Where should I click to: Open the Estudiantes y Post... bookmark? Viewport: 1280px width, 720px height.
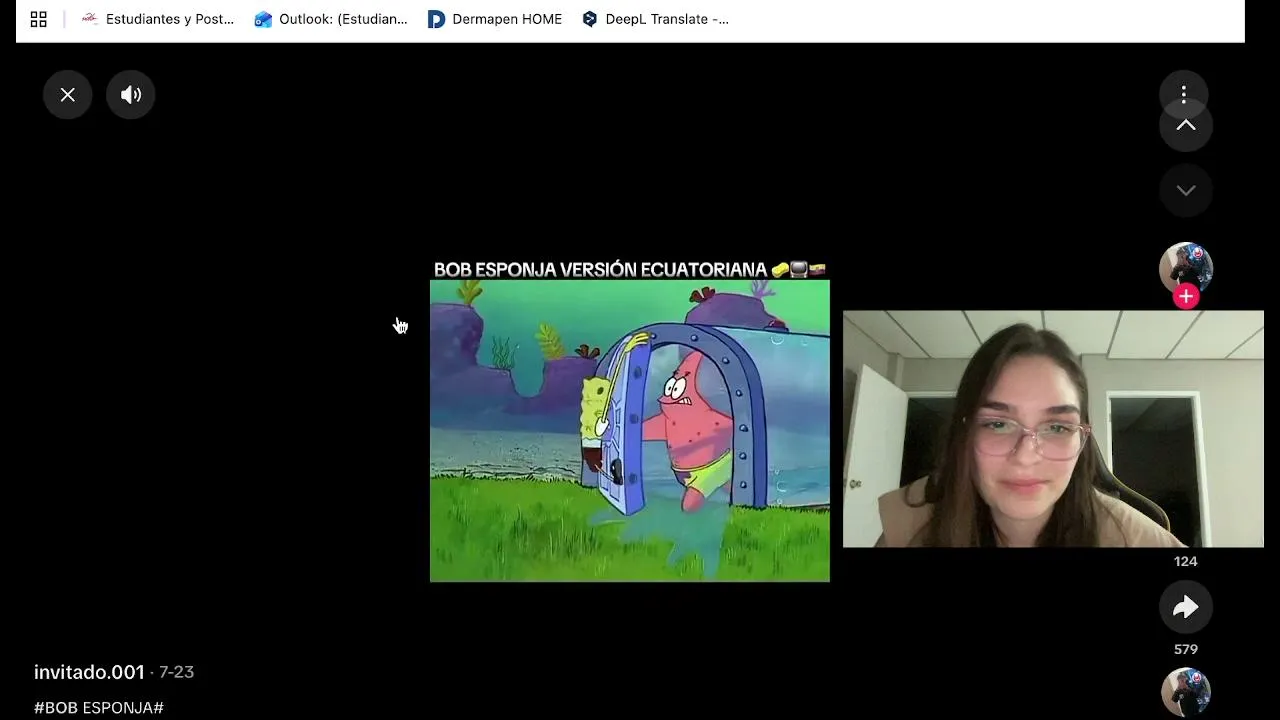pos(157,19)
